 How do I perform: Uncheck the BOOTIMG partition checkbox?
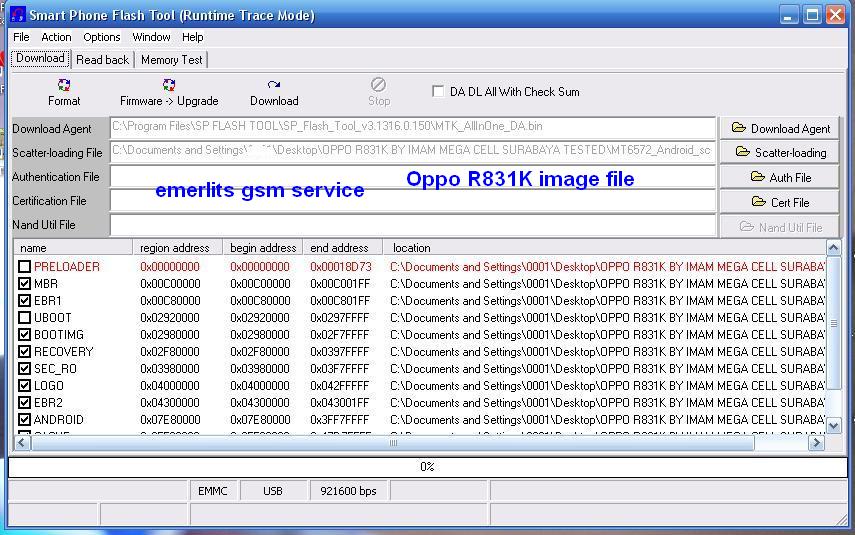(24, 334)
